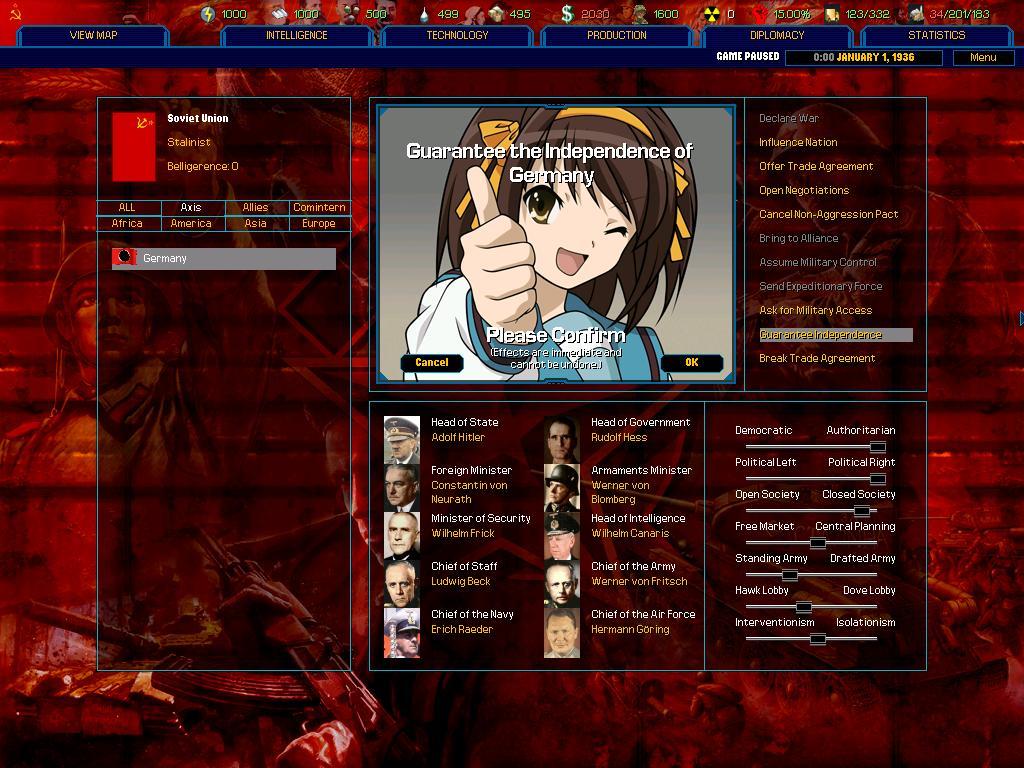The image size is (1024, 768).
Task: Filter countries by America
Action: pyautogui.click(x=191, y=223)
